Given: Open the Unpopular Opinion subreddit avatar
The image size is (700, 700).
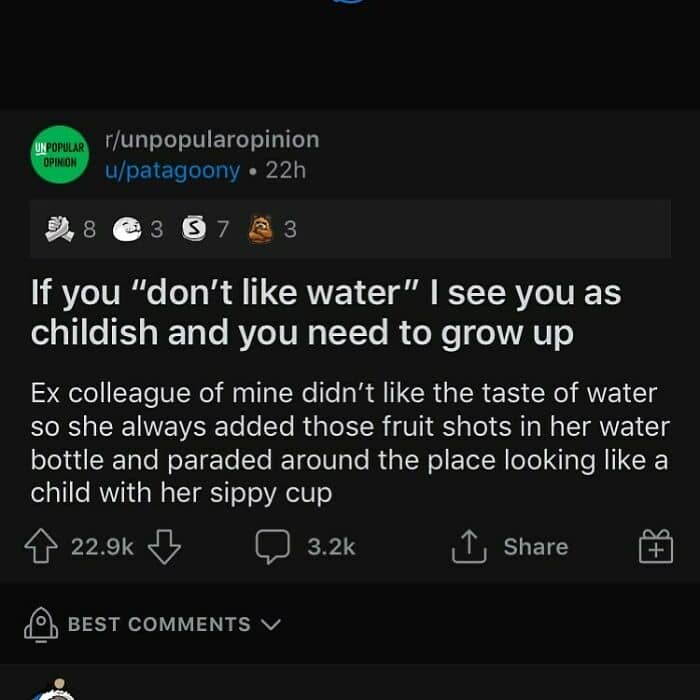Looking at the screenshot, I should click(60, 154).
